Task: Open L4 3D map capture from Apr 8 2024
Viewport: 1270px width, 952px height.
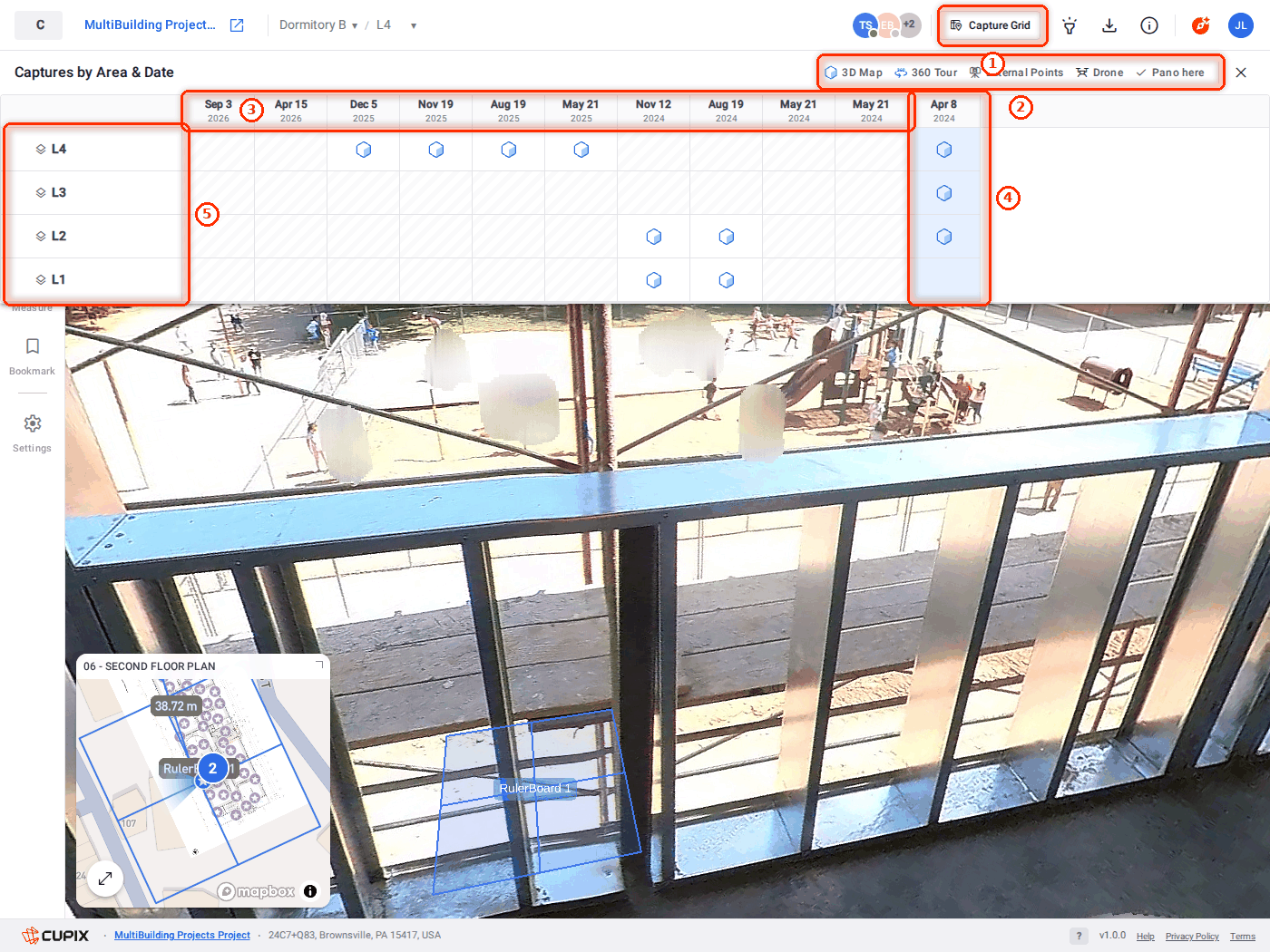Action: [x=944, y=150]
